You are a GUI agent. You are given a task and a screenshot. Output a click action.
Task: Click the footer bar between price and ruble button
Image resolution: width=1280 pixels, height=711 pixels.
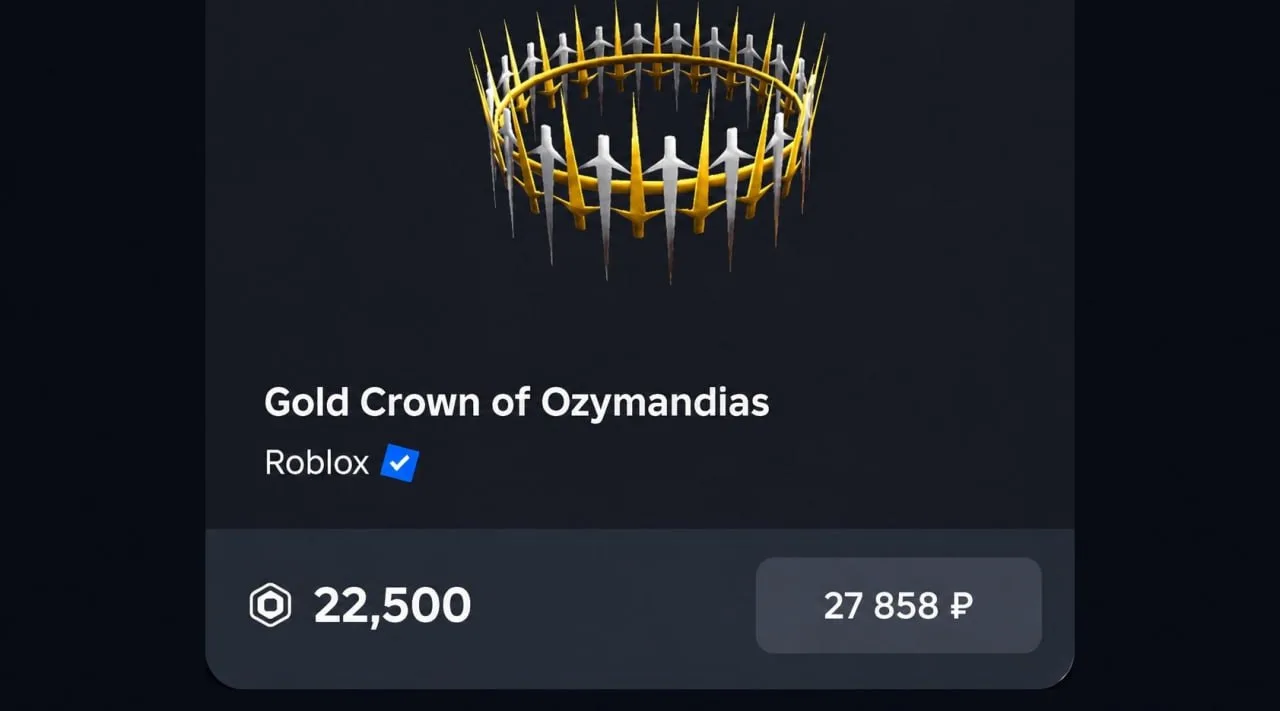(613, 606)
